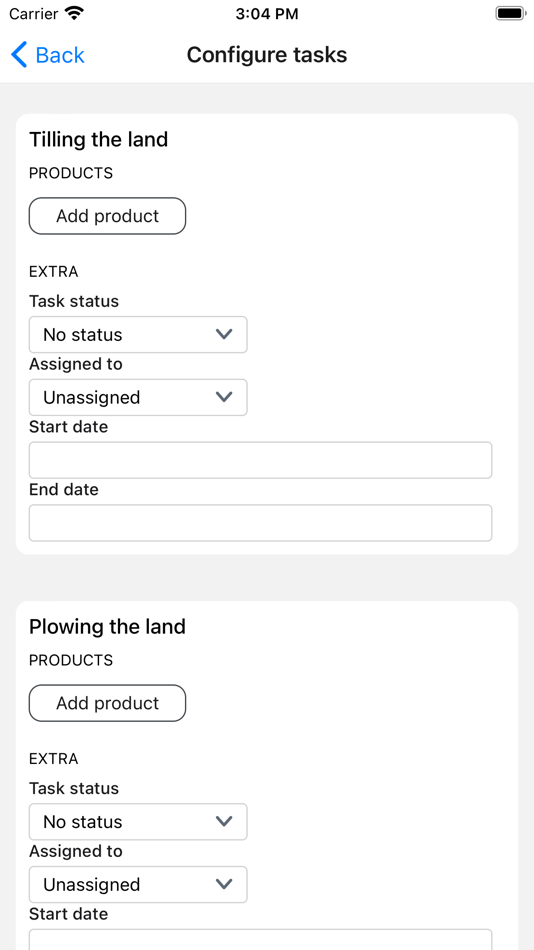Open Task status dropdown for Plowing the land
This screenshot has height=950, width=534.
tap(138, 822)
